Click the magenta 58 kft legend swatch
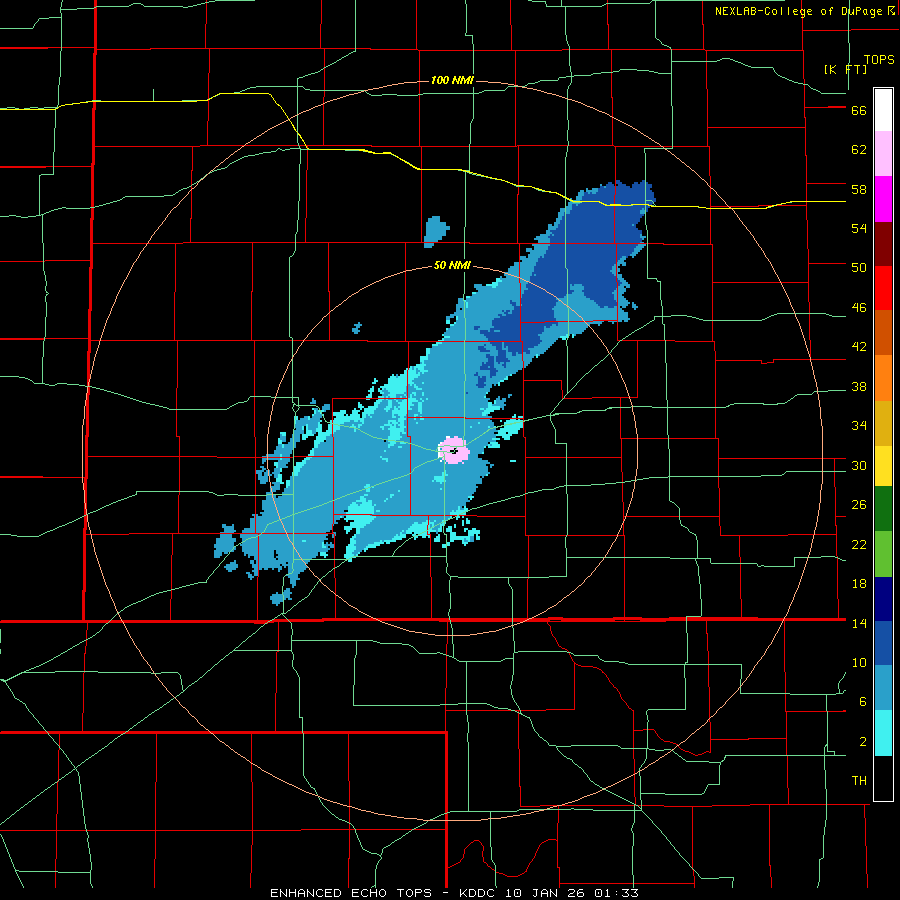 pyautogui.click(x=883, y=199)
